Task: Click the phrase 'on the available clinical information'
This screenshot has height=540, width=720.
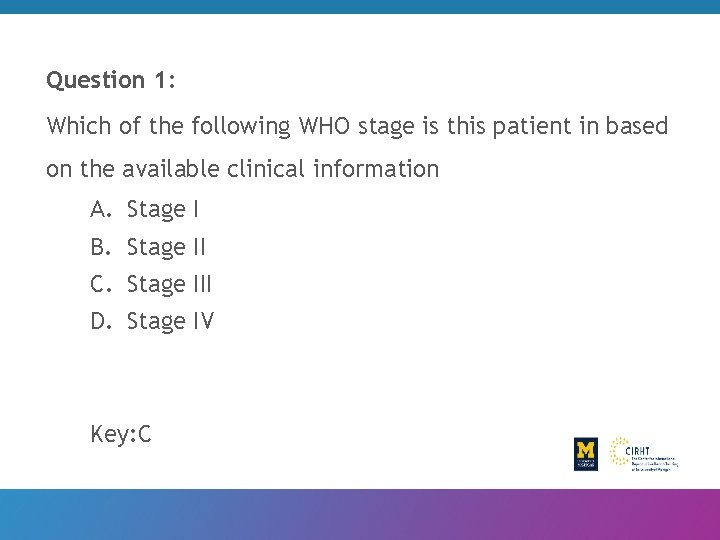Action: 243,169
